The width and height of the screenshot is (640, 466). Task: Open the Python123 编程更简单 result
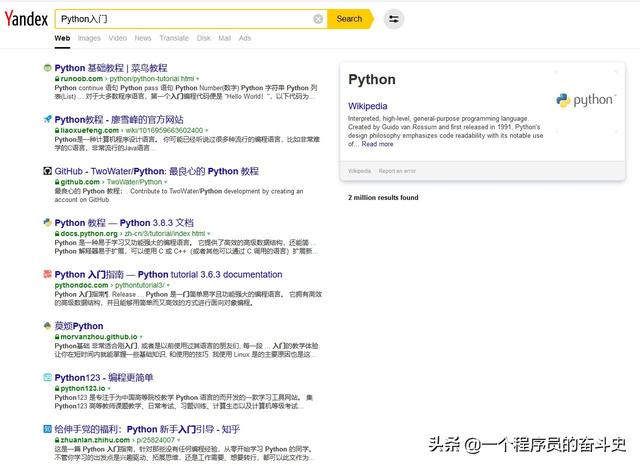point(104,377)
